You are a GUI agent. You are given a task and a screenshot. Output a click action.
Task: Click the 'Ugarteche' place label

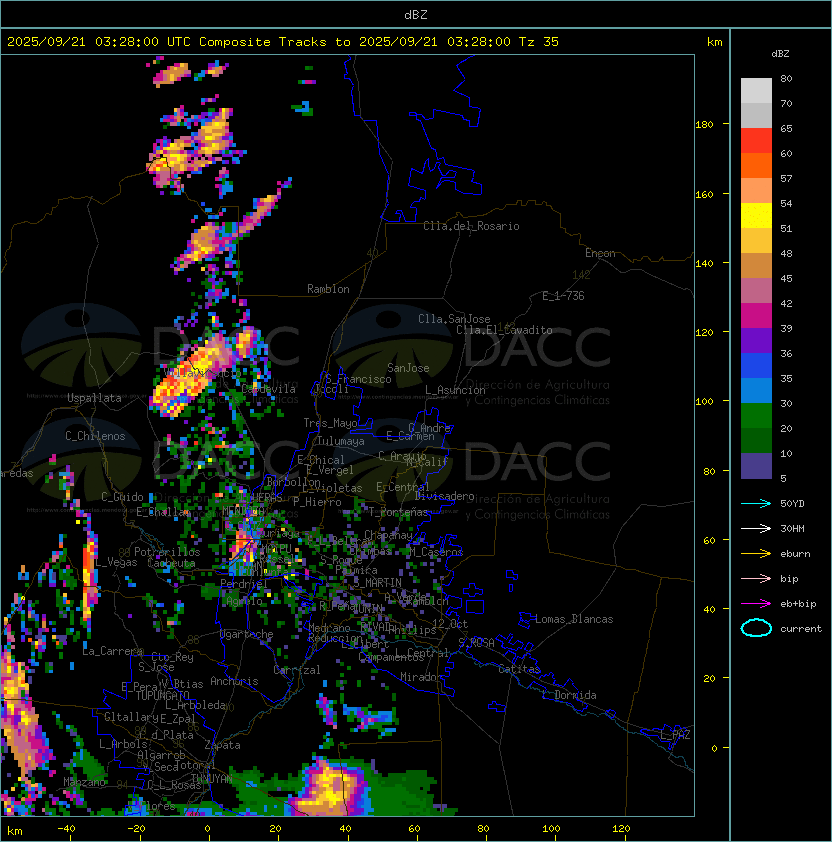[x=247, y=635]
